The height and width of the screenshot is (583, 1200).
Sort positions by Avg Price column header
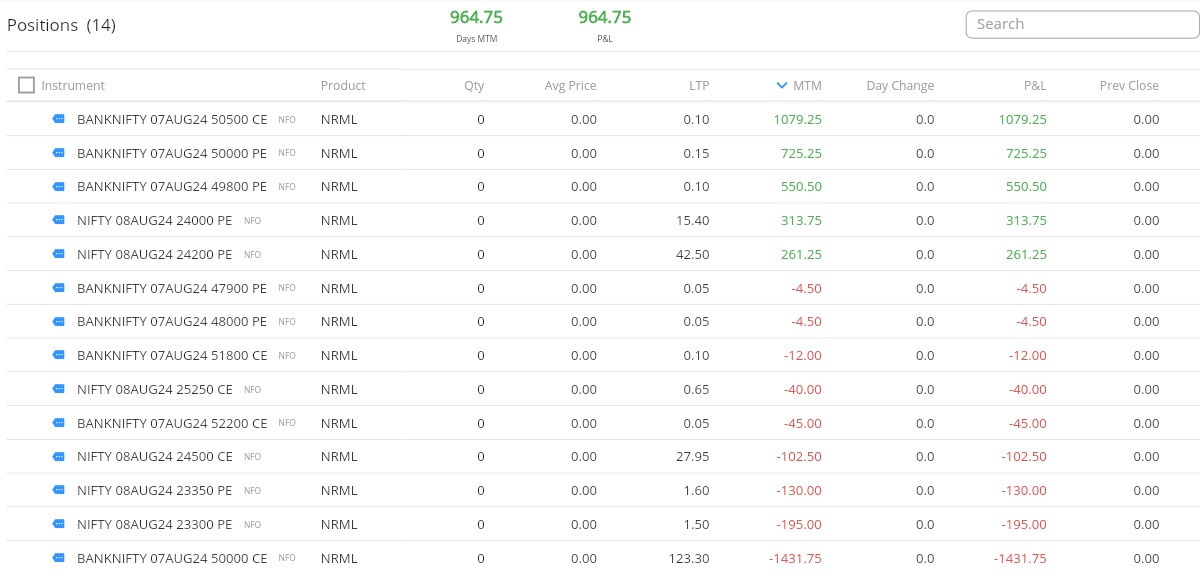571,86
